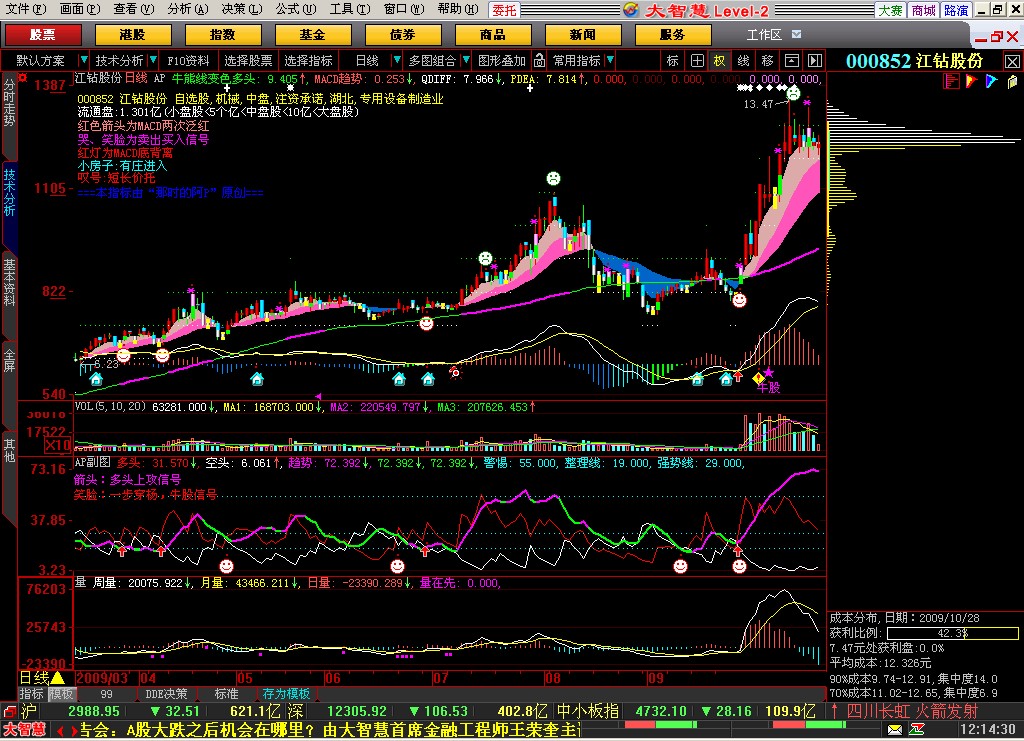Click the 选择股票 toolbar button
Viewport: 1024px width, 741px height.
(x=248, y=61)
